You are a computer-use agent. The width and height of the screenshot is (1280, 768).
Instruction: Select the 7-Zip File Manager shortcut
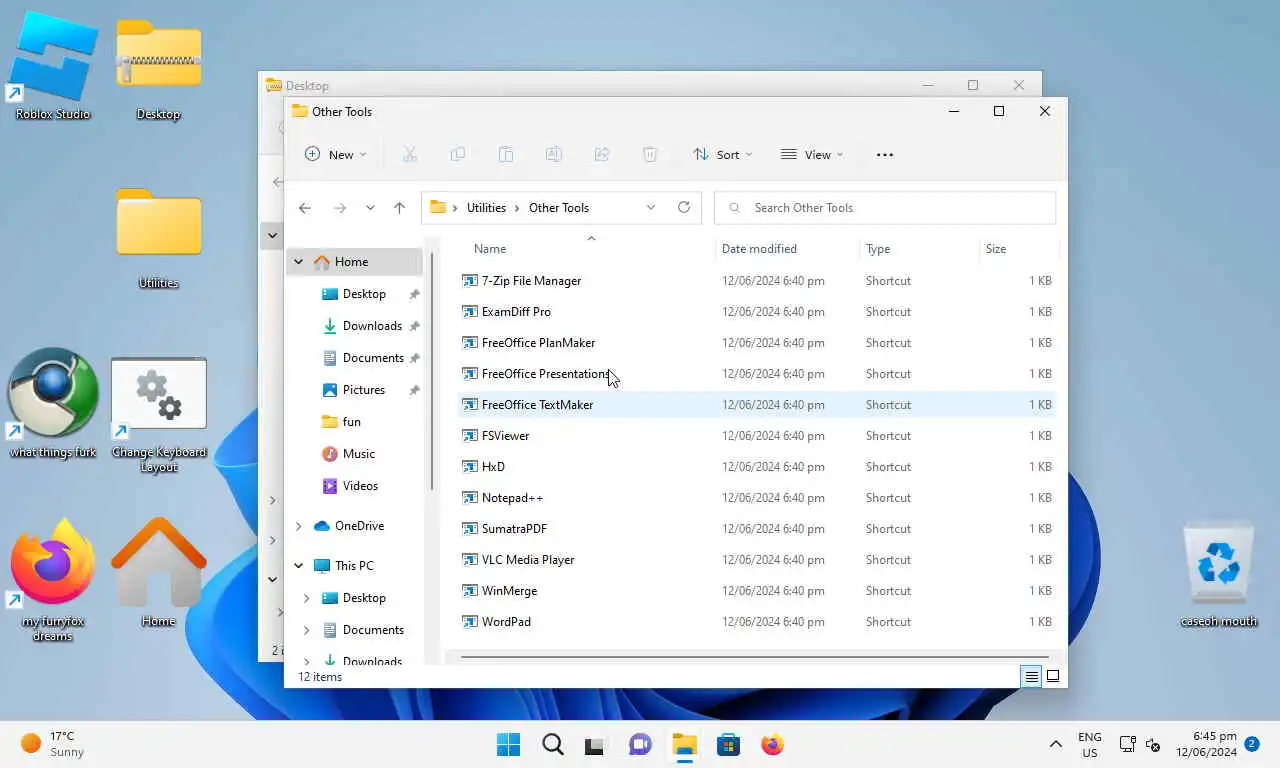coord(756,281)
